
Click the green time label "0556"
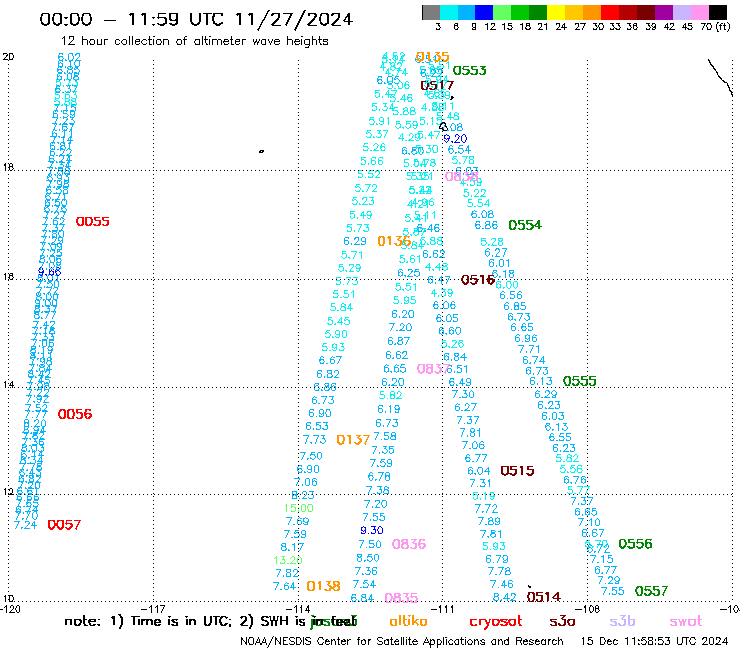pyautogui.click(x=635, y=544)
